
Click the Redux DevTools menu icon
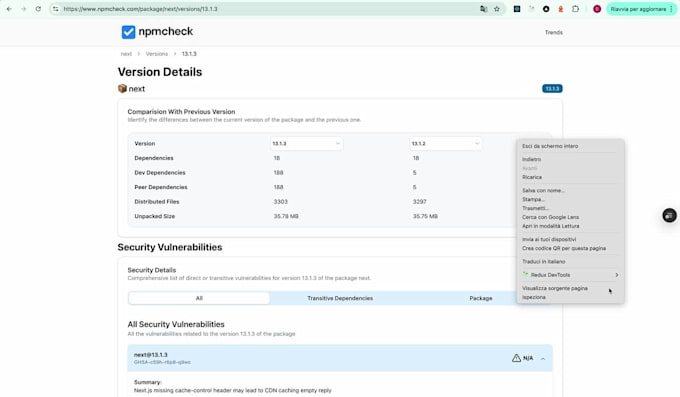(525, 275)
